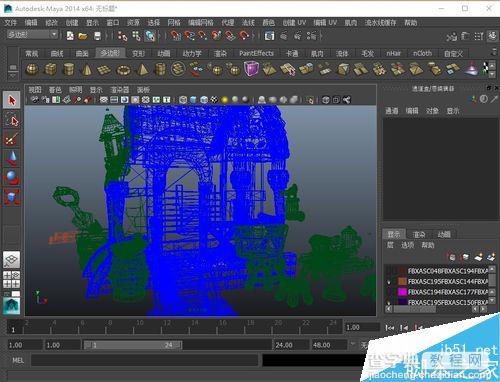Go to start of playback range
Viewport: 500px width, 382px height.
(389, 328)
